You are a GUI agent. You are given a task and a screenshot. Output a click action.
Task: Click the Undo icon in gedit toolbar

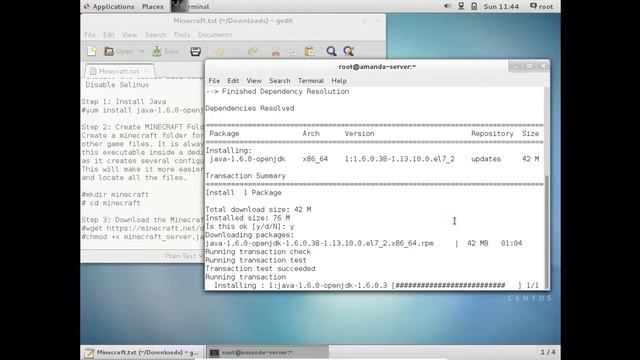coord(218,51)
